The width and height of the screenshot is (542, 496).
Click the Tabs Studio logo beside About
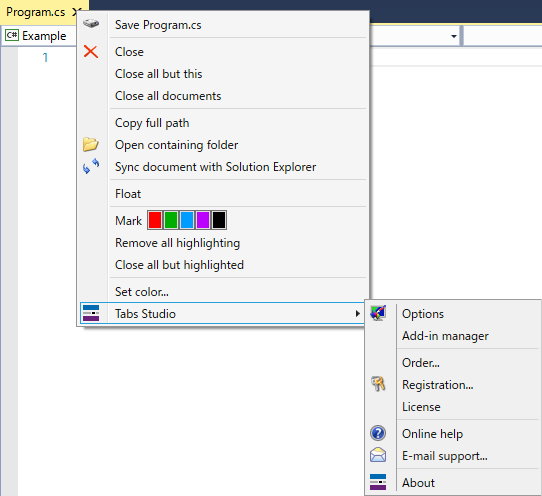point(378,482)
